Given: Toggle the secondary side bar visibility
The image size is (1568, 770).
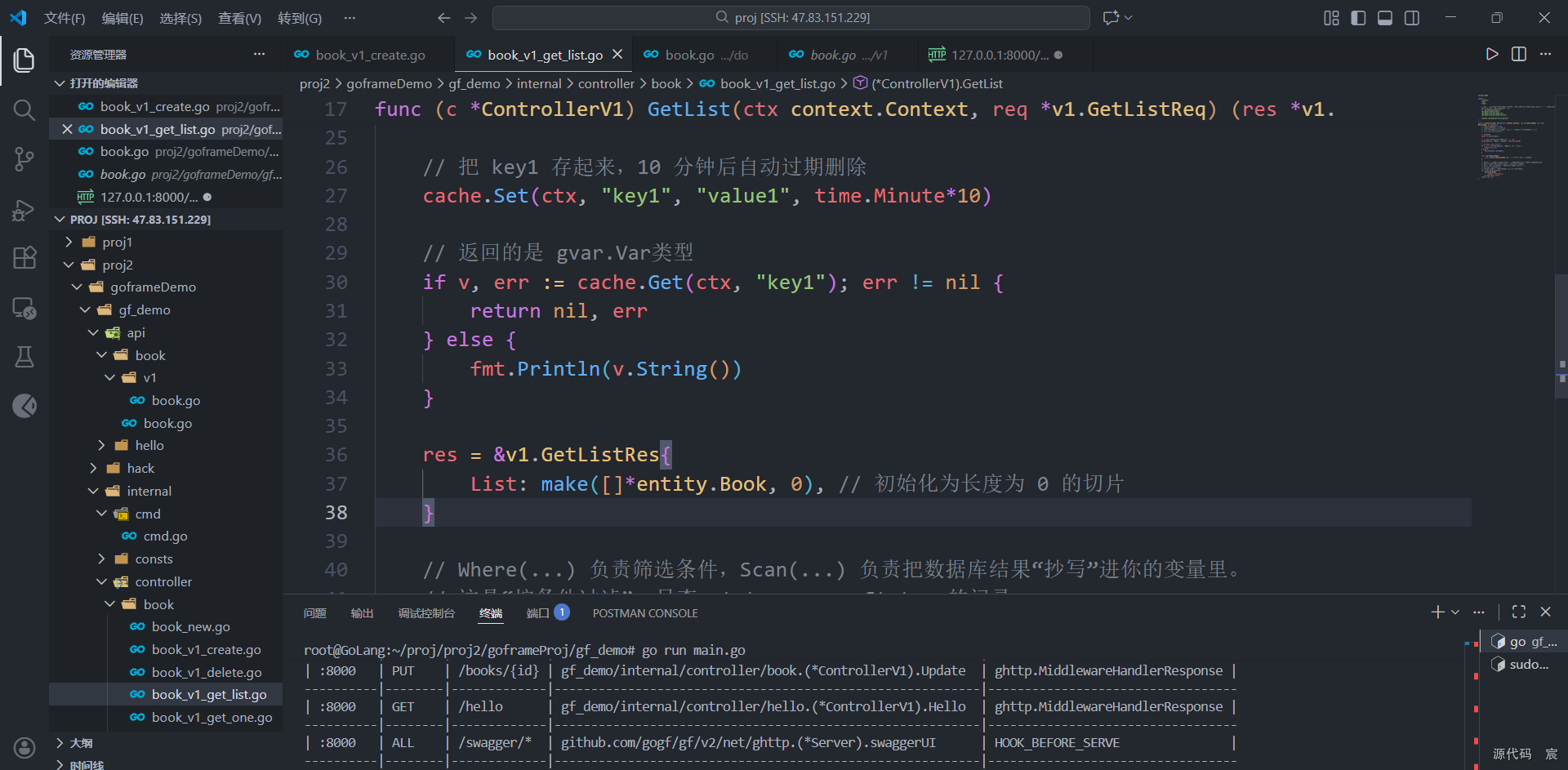Looking at the screenshot, I should point(1412,18).
